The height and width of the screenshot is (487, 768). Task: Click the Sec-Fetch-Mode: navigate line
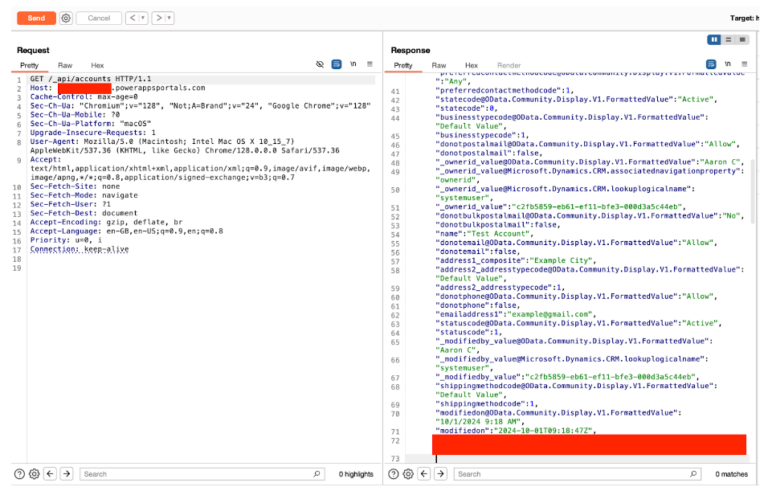click(x=84, y=195)
